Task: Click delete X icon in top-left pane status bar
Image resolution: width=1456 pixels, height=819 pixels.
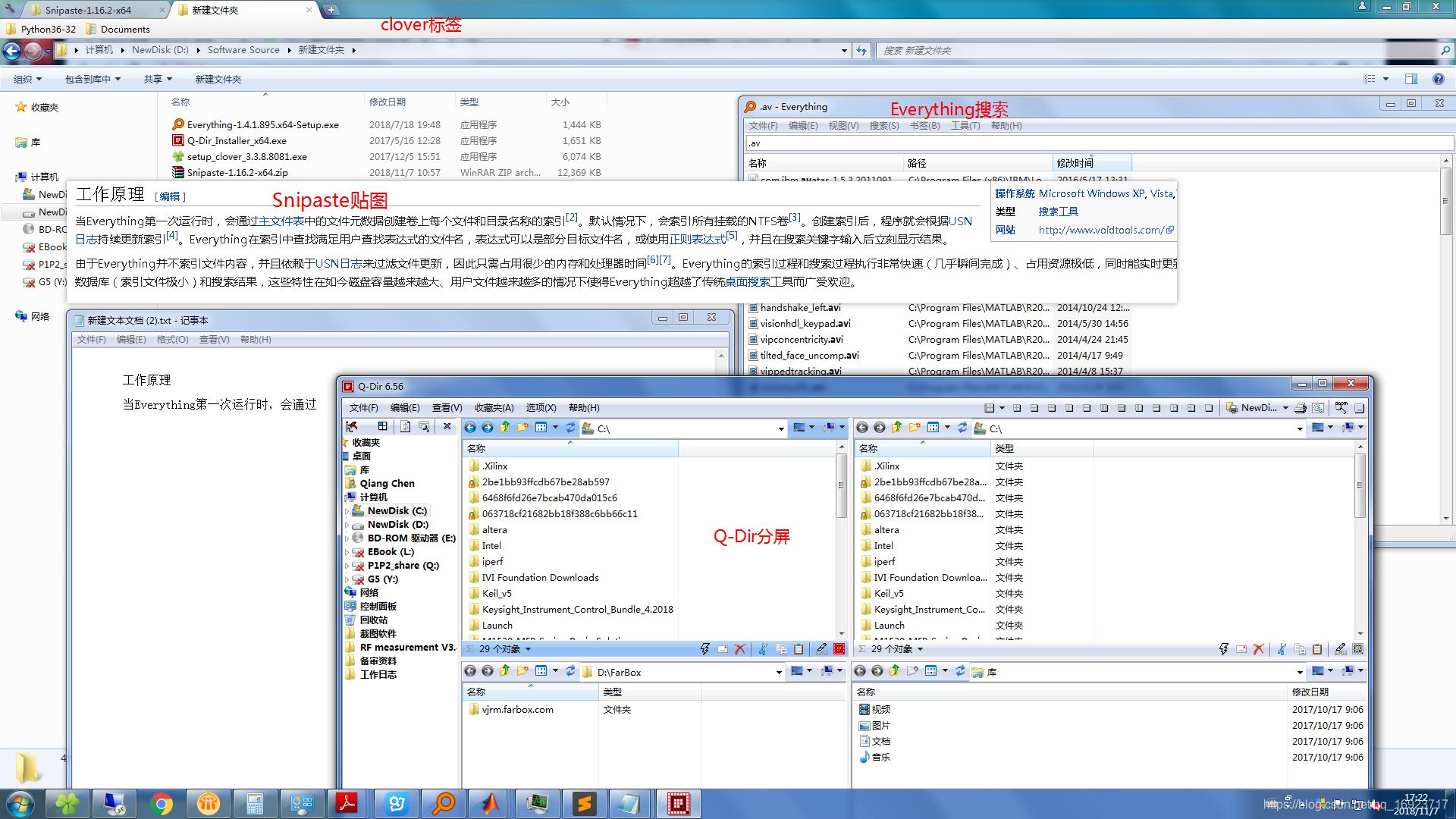Action: click(740, 649)
